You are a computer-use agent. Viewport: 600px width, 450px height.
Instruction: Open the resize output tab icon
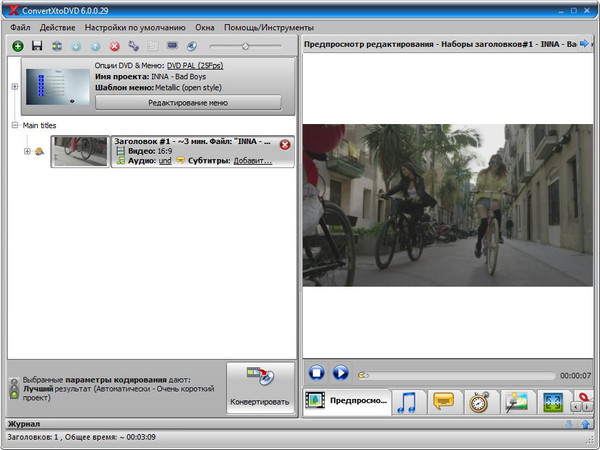click(553, 401)
